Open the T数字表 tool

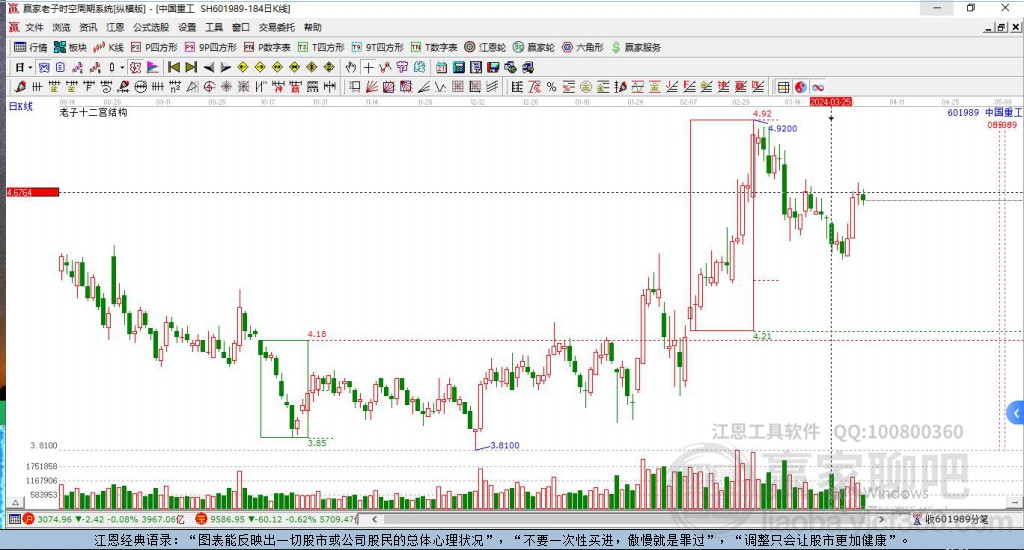point(434,47)
